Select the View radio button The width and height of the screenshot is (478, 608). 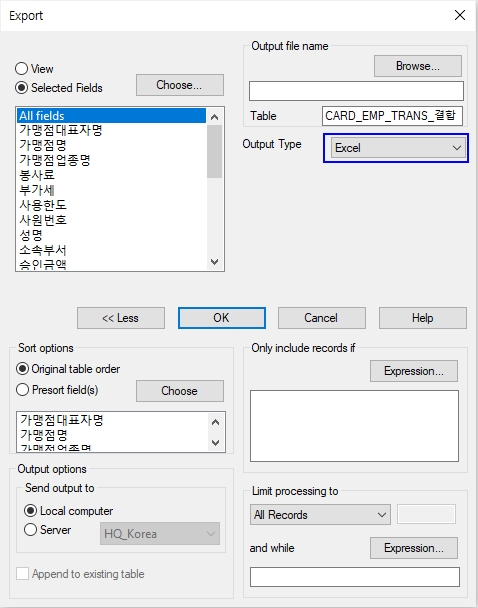(x=22, y=69)
